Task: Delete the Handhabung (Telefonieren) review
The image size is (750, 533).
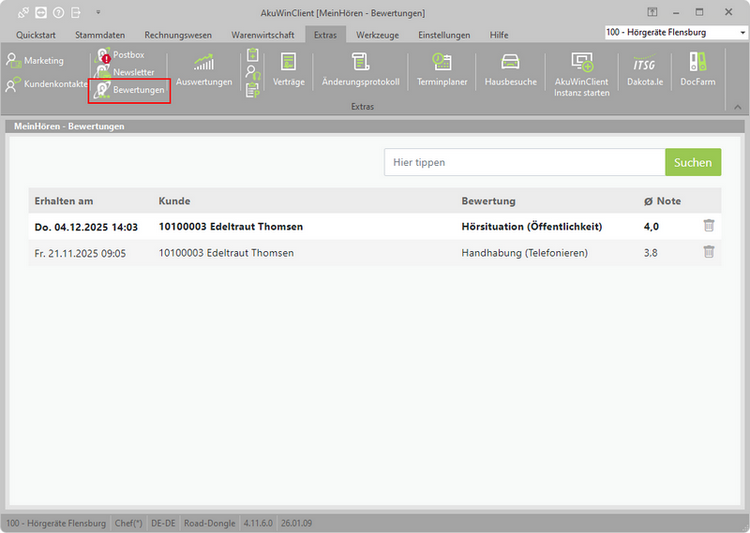Action: 709,253
